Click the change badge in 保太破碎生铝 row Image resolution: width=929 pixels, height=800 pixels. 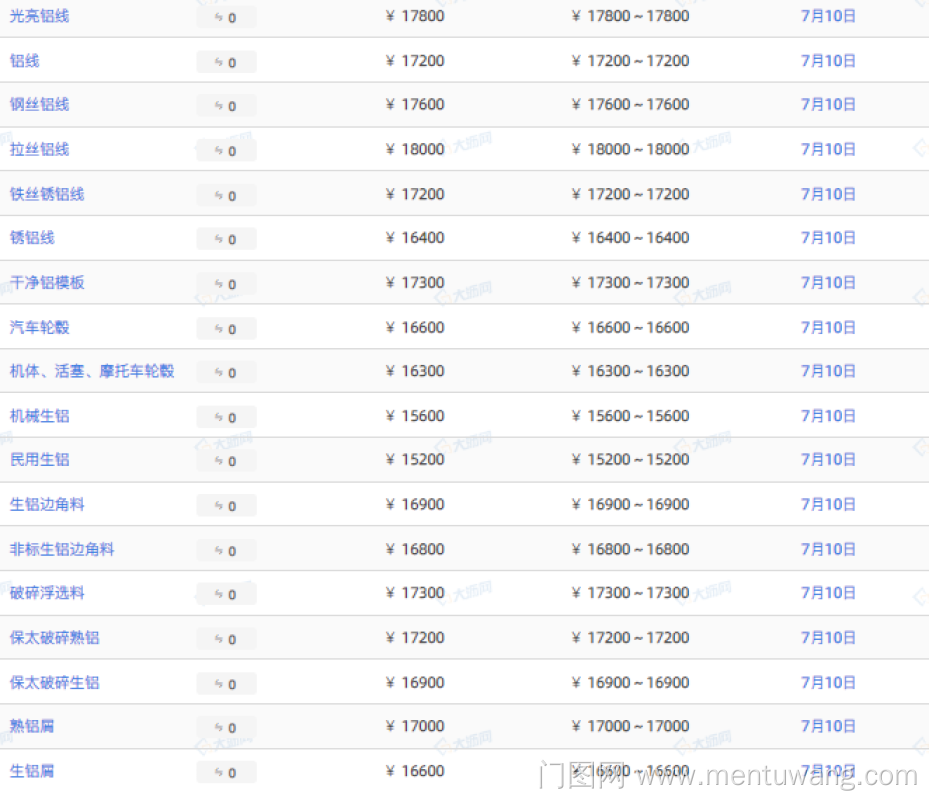click(226, 683)
